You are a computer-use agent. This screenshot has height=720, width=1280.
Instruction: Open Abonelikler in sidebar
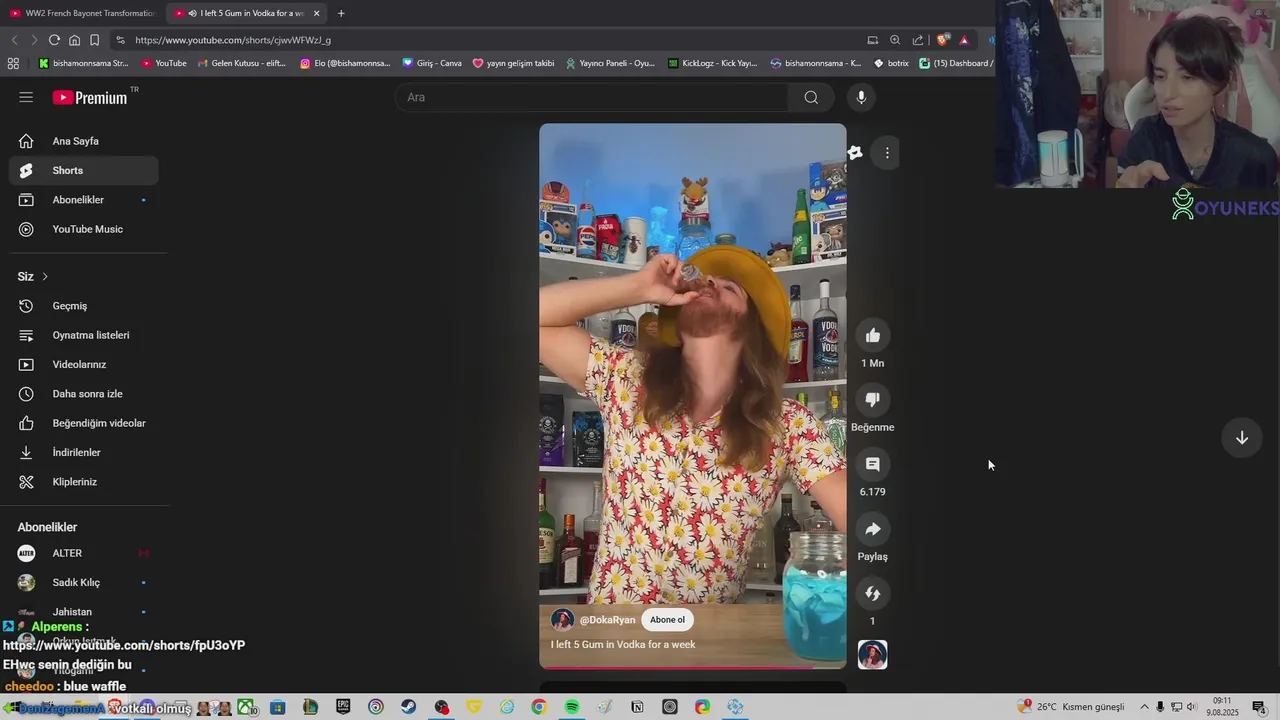[84, 200]
